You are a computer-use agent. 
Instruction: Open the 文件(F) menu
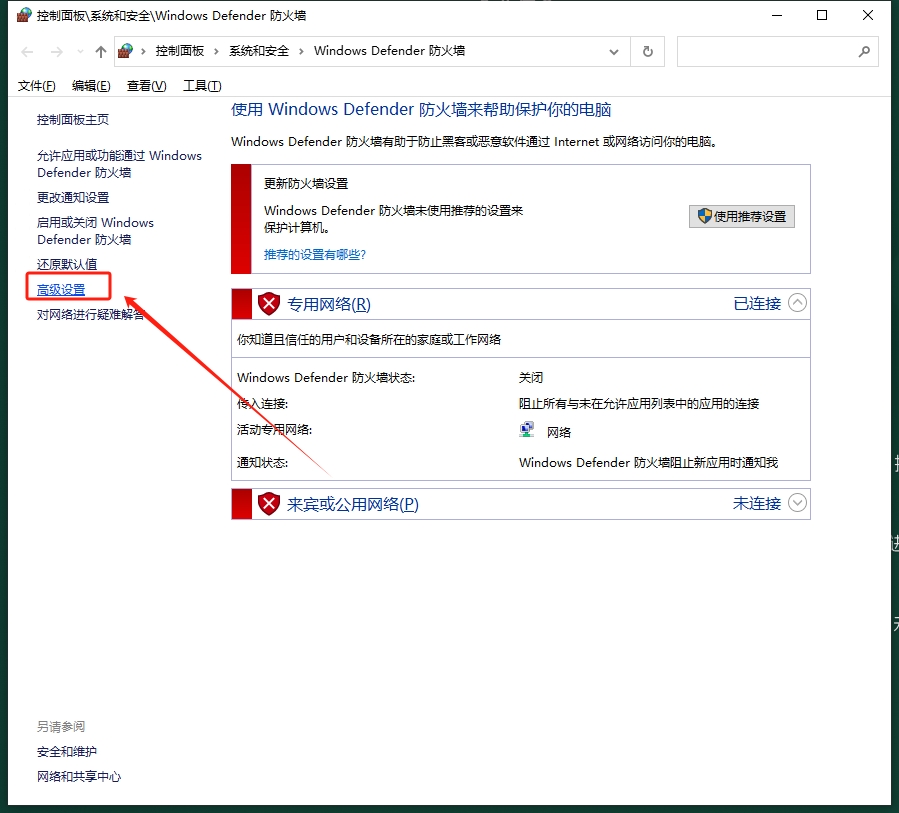click(37, 86)
